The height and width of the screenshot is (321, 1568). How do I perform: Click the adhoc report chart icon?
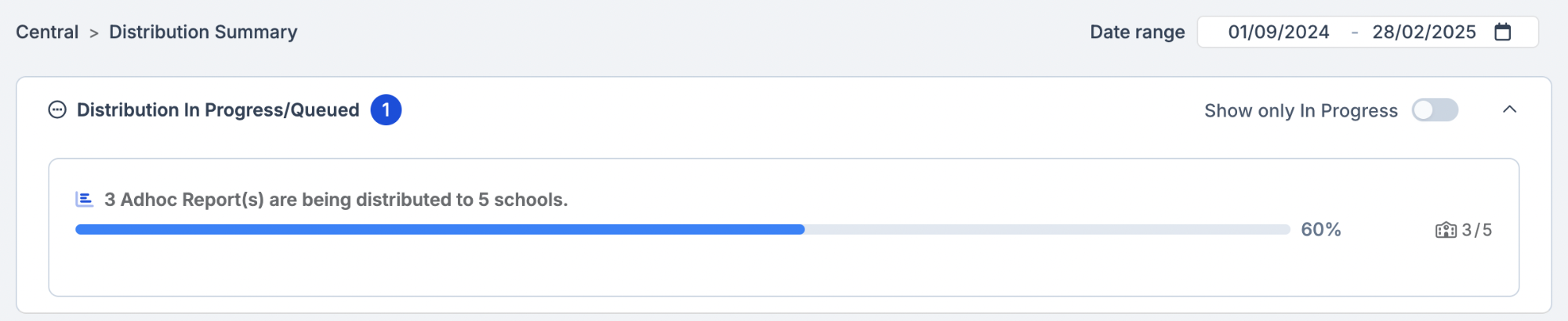[84, 200]
